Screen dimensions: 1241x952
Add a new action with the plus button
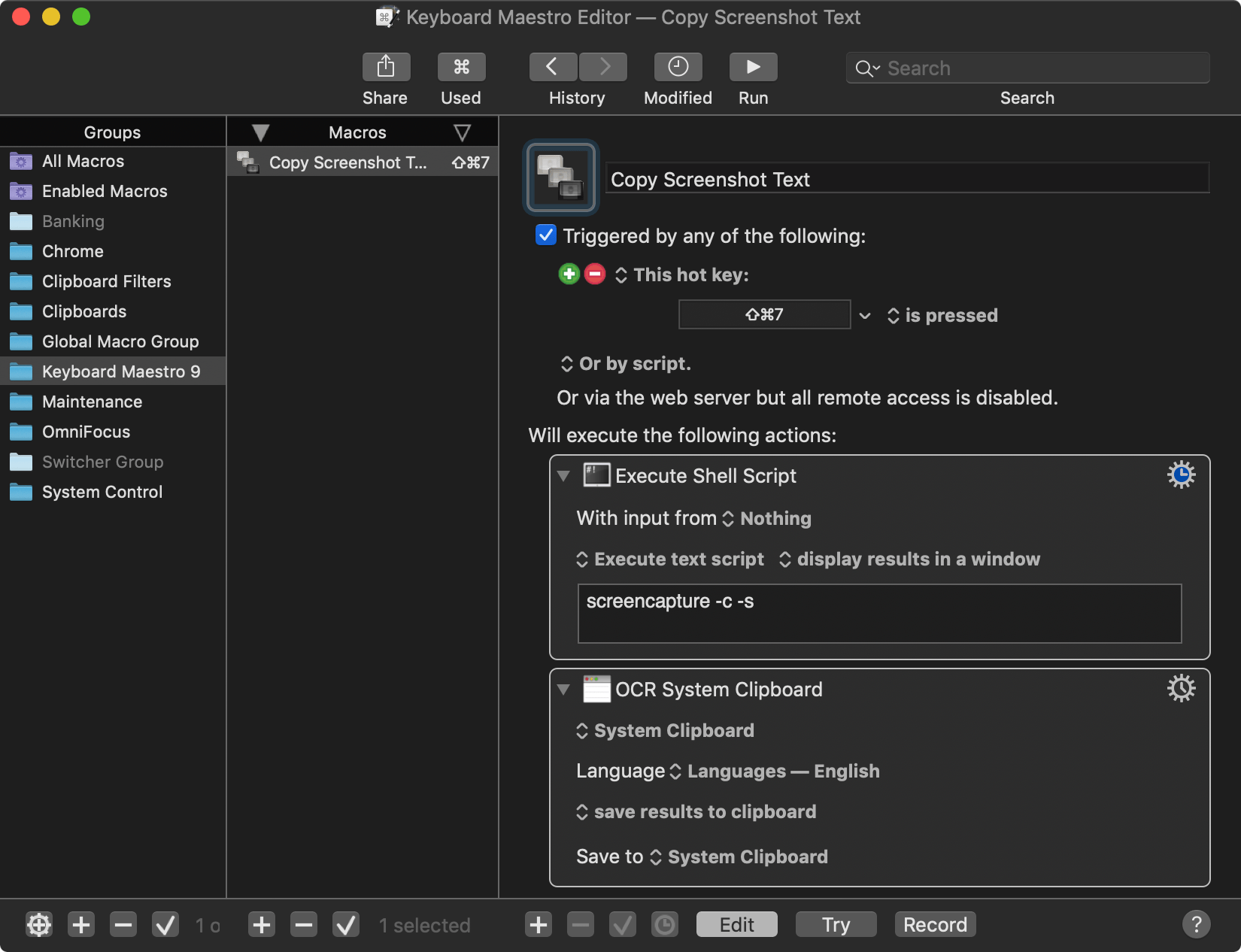pos(539,924)
